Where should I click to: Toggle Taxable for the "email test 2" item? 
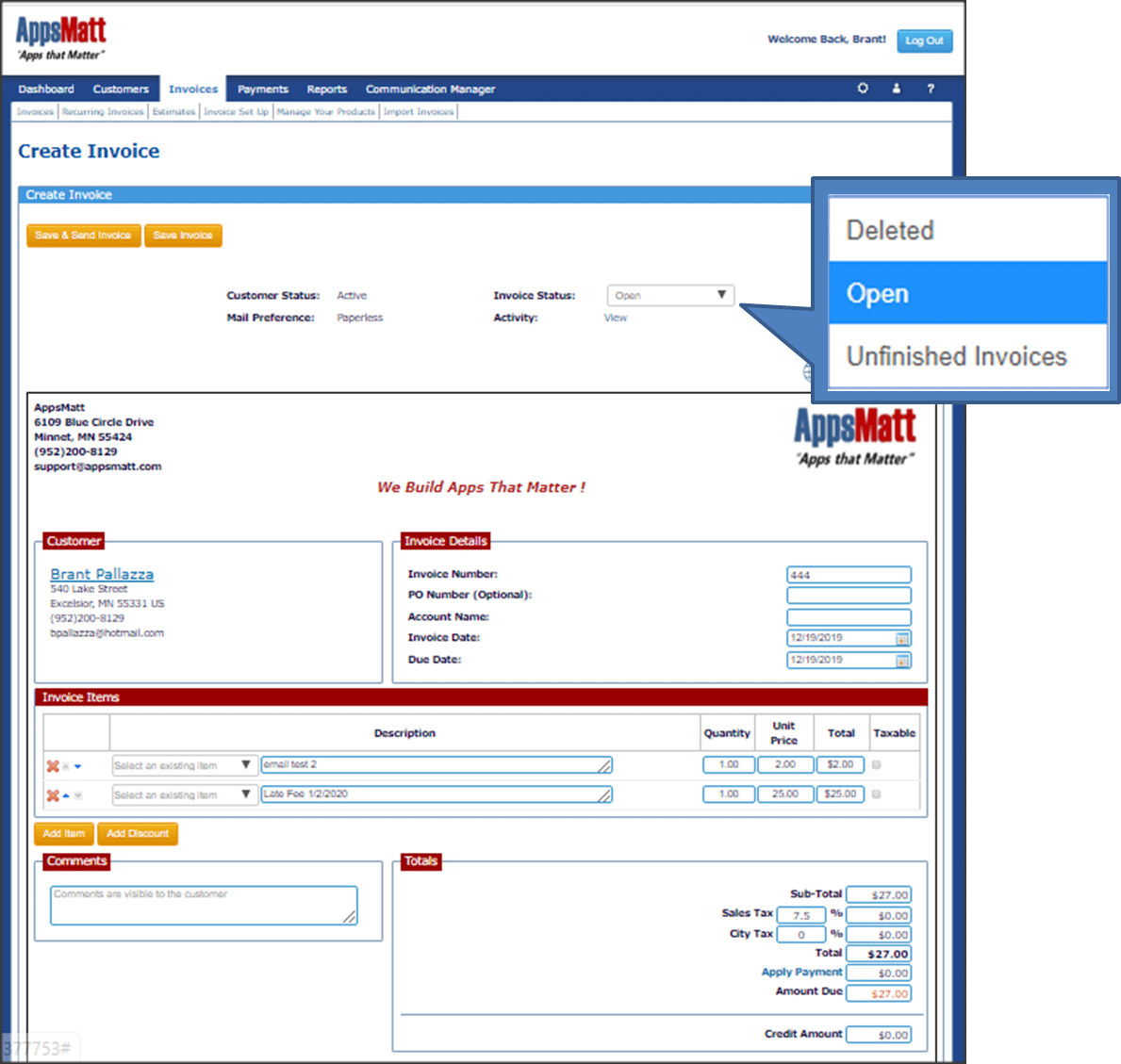[877, 764]
